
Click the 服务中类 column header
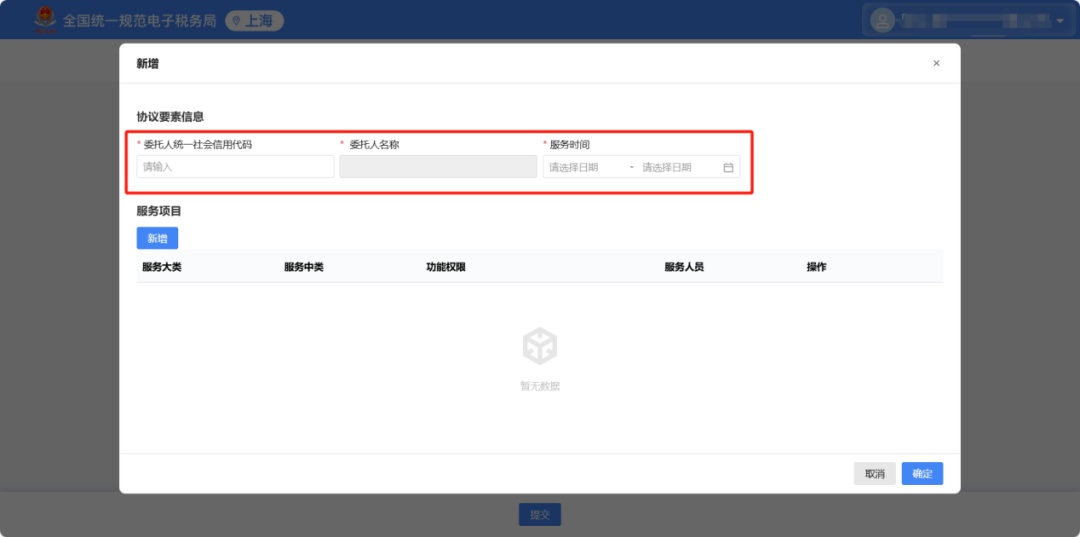[304, 267]
